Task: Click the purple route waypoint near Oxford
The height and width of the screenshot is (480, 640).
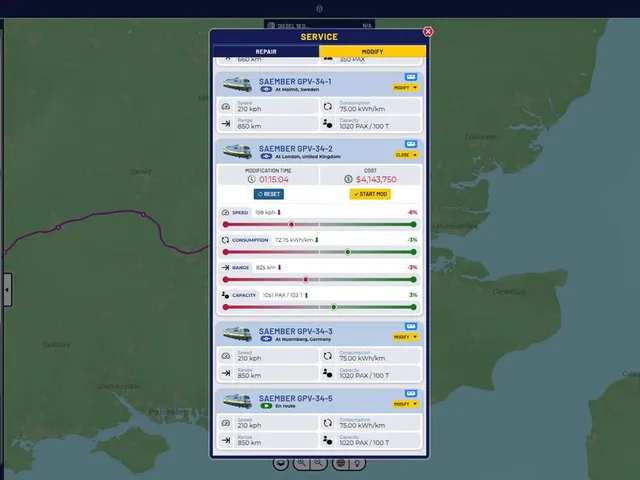Action: click(x=144, y=214)
